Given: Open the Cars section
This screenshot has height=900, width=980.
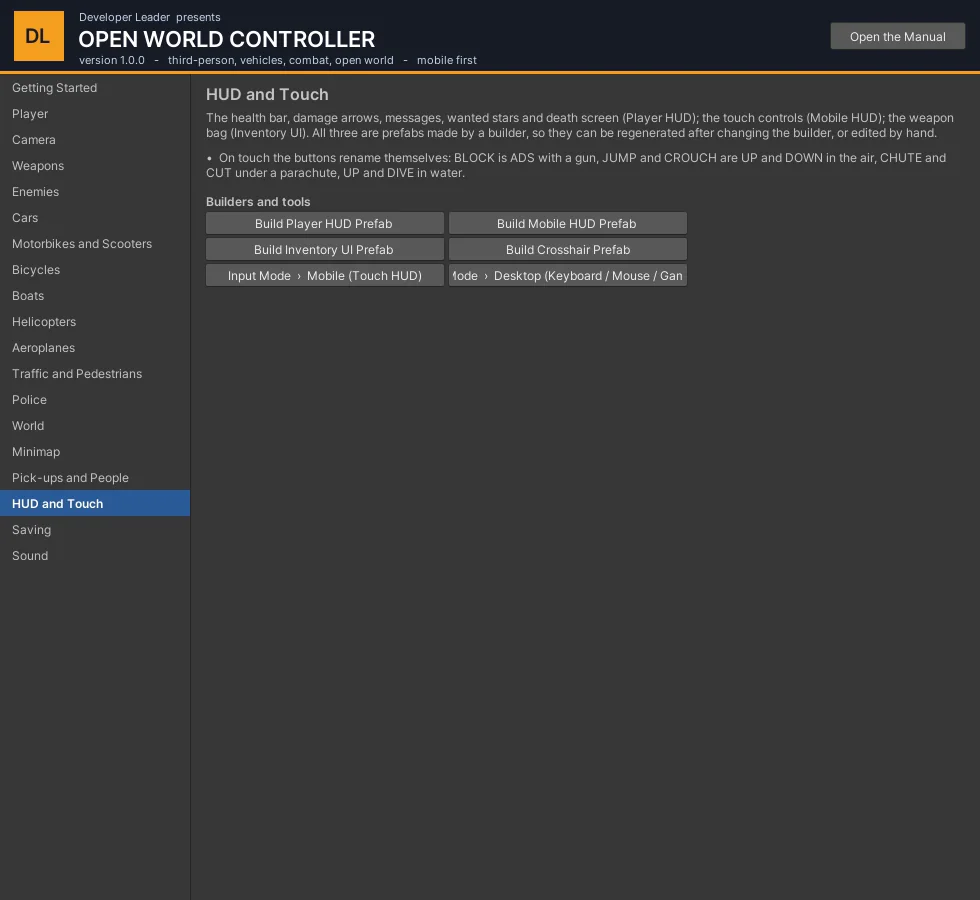Looking at the screenshot, I should [95, 218].
